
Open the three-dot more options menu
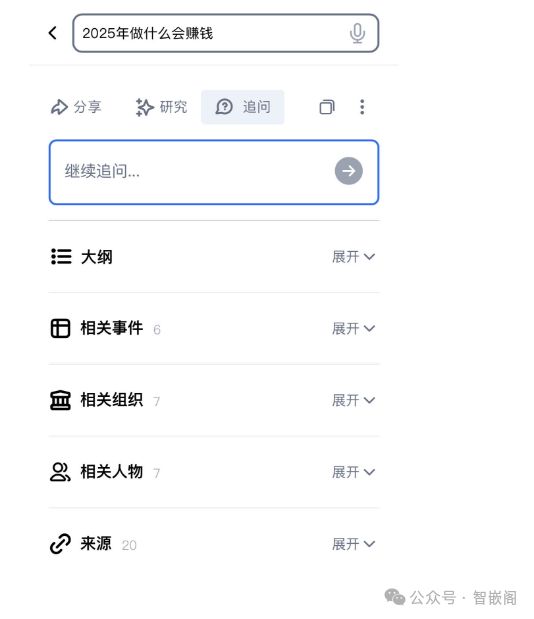coord(362,107)
